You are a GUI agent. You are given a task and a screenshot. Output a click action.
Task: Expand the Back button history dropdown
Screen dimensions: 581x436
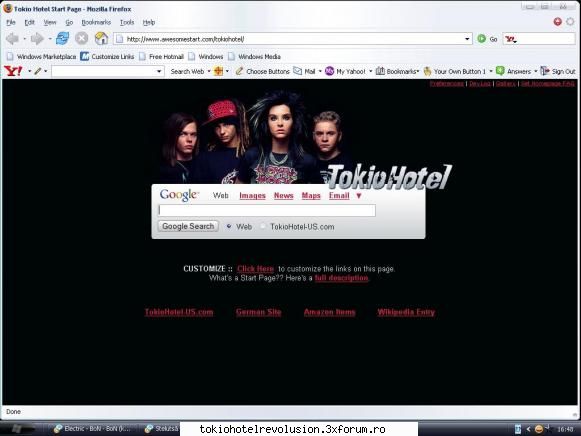(24, 39)
